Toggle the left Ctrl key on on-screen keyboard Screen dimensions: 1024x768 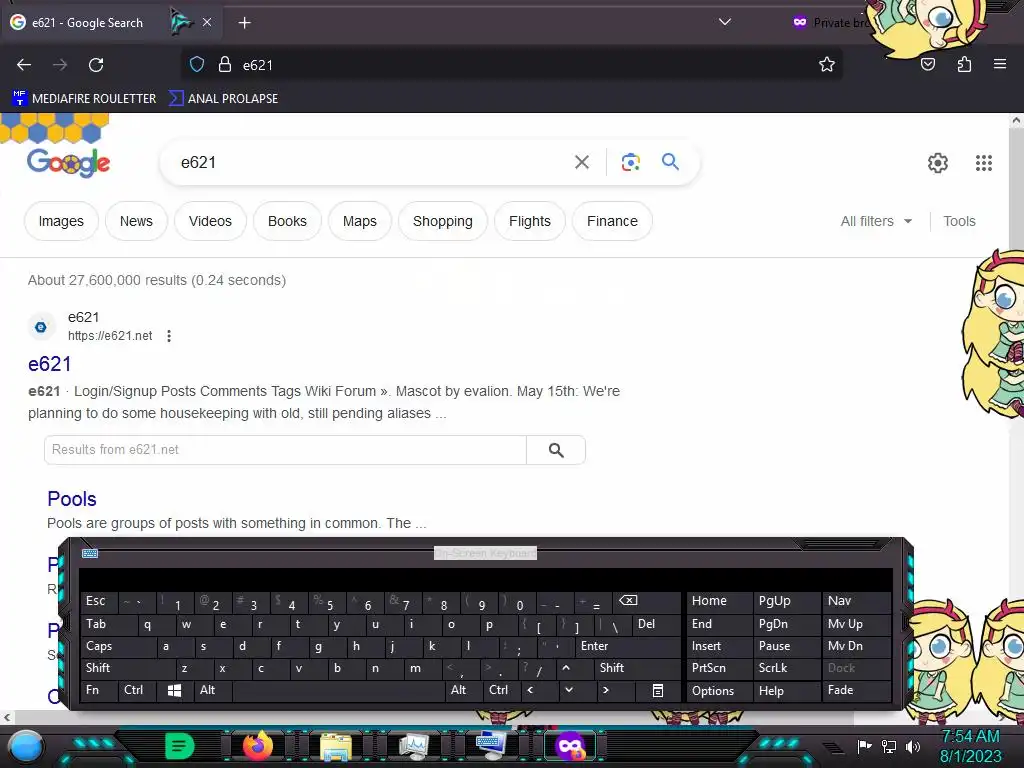(137, 690)
